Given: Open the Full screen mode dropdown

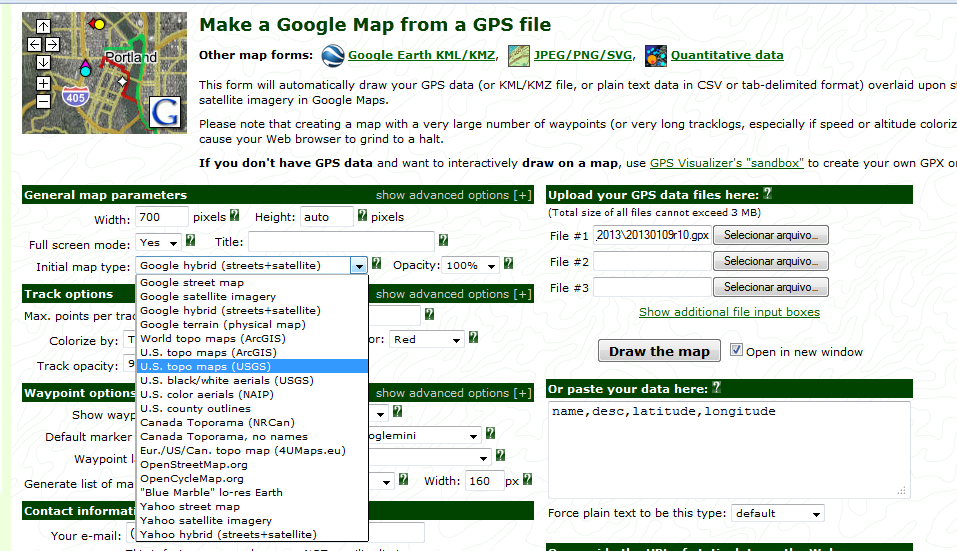Looking at the screenshot, I should pyautogui.click(x=160, y=242).
